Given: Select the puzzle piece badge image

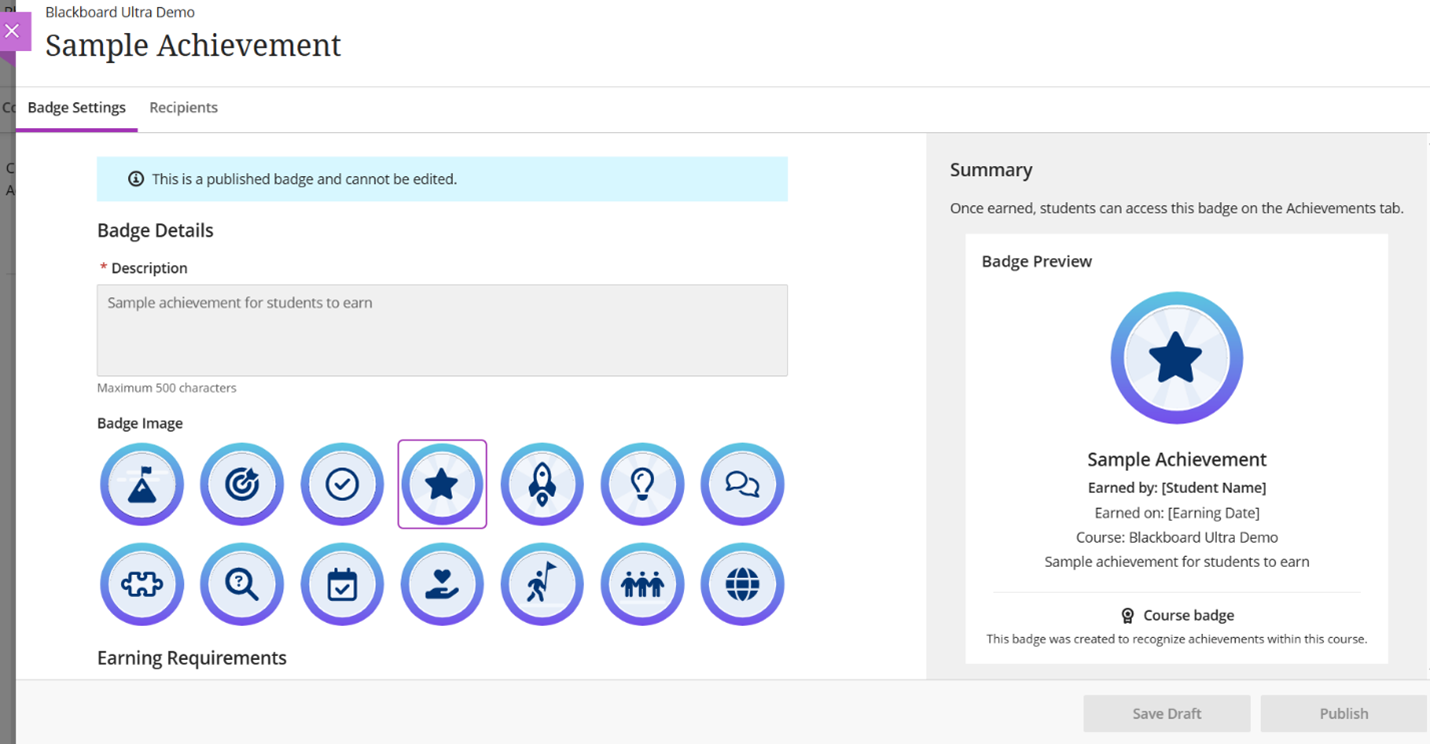Looking at the screenshot, I should click(142, 585).
